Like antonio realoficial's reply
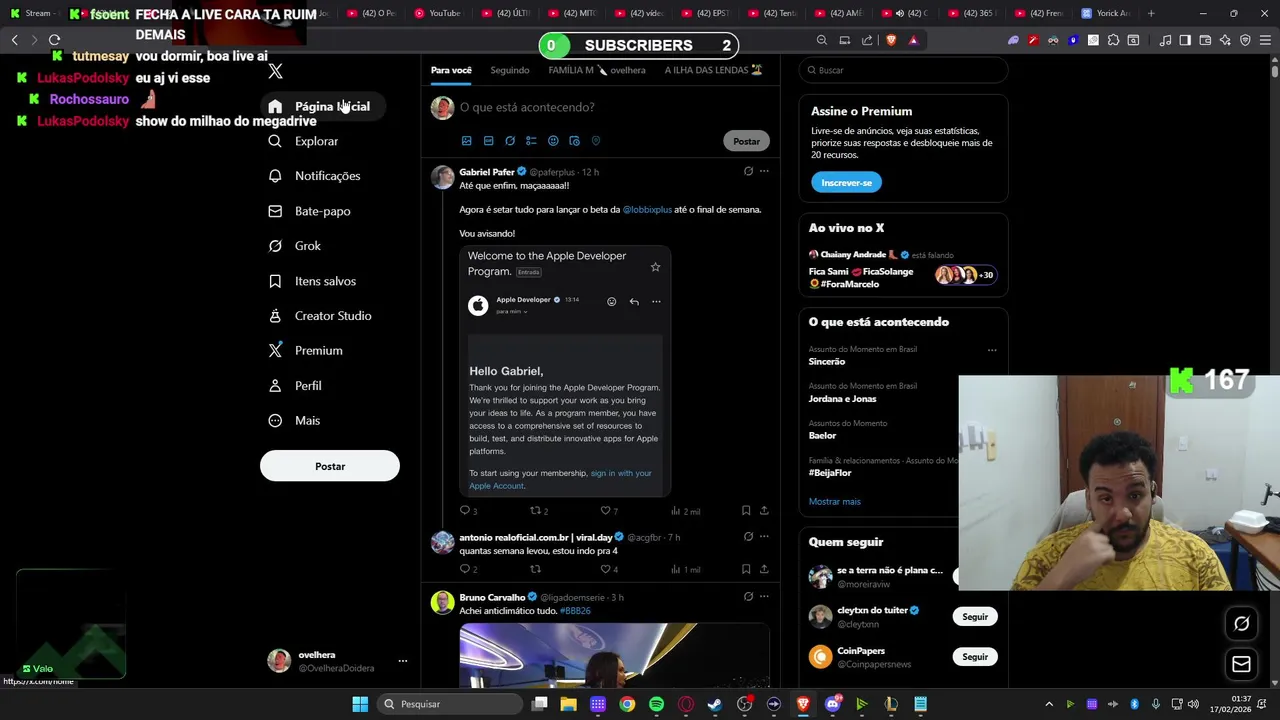 click(609, 569)
